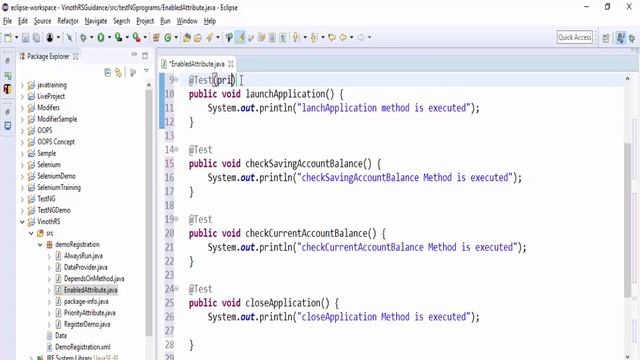The height and width of the screenshot is (360, 640).
Task: Open the Source menu
Action: click(42, 21)
